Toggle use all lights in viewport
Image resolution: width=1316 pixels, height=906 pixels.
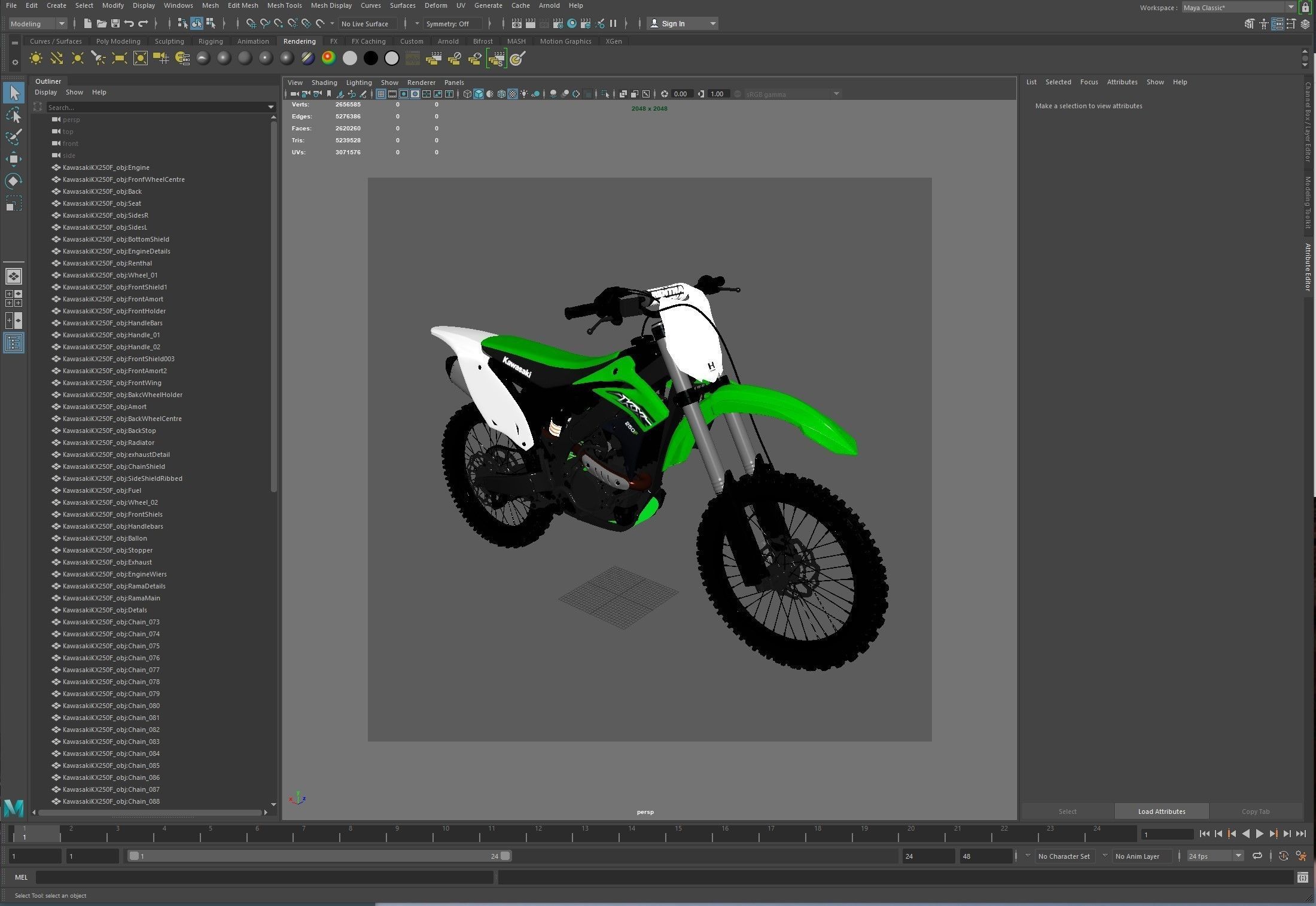524,94
